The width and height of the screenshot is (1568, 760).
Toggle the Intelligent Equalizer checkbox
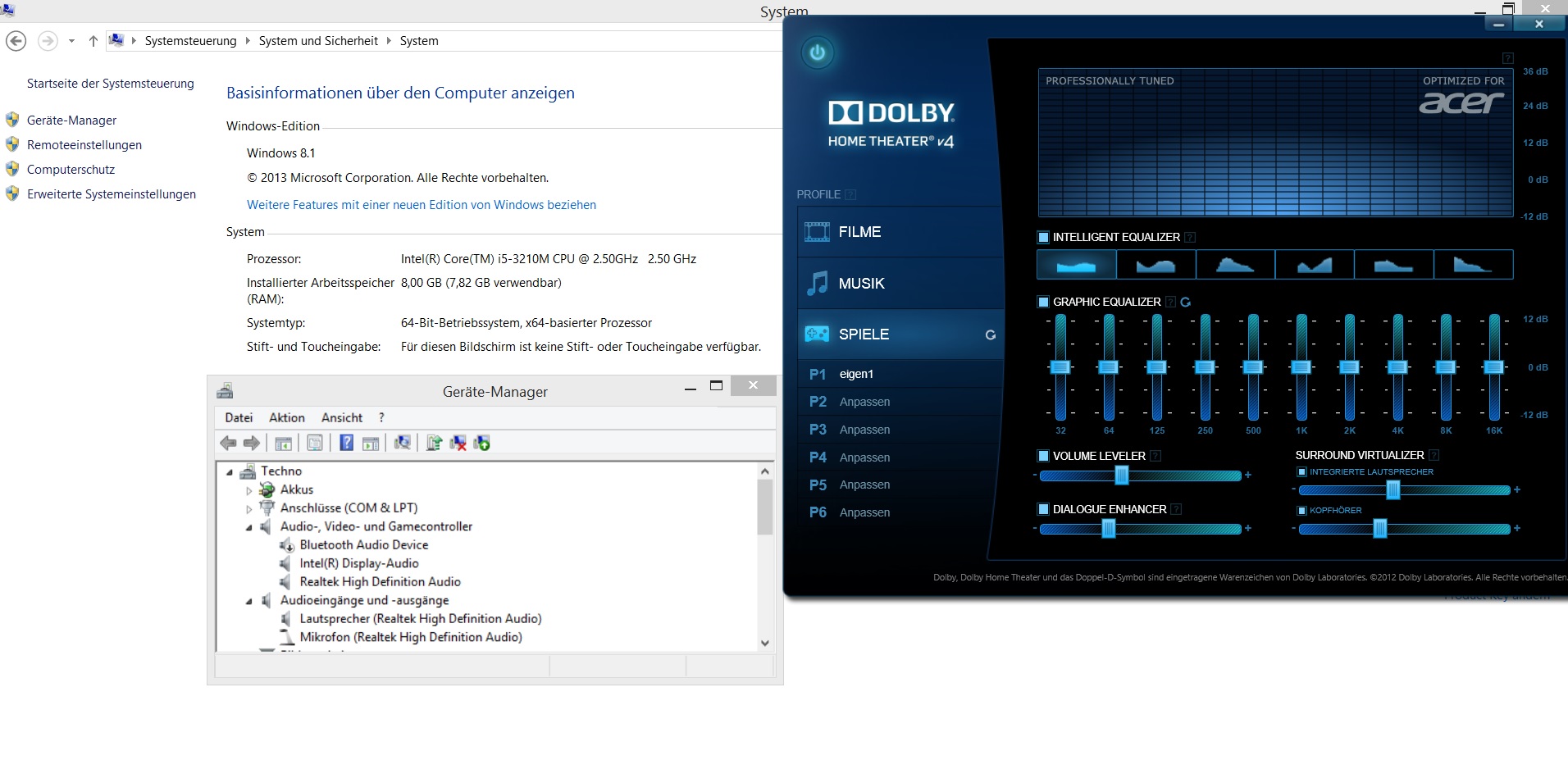tap(1043, 237)
